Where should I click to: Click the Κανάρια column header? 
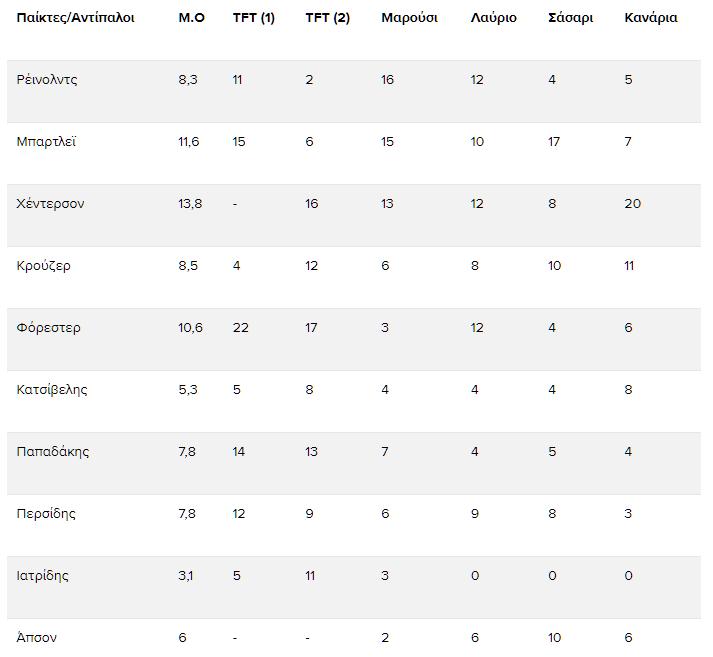[651, 18]
